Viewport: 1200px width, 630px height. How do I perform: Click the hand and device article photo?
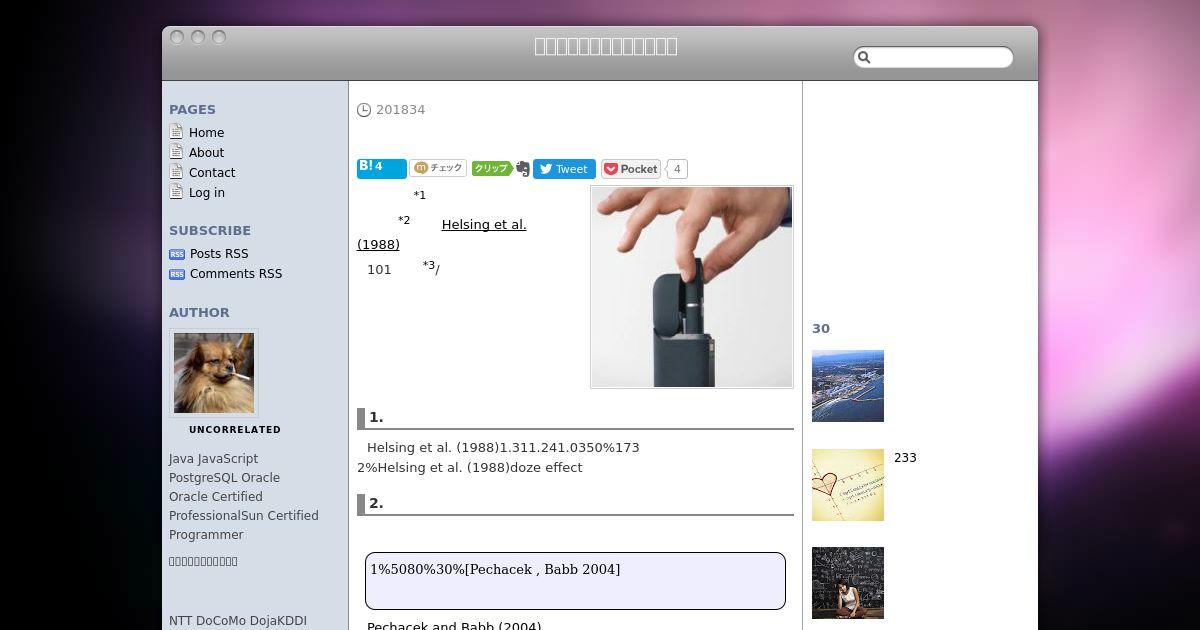coord(692,287)
